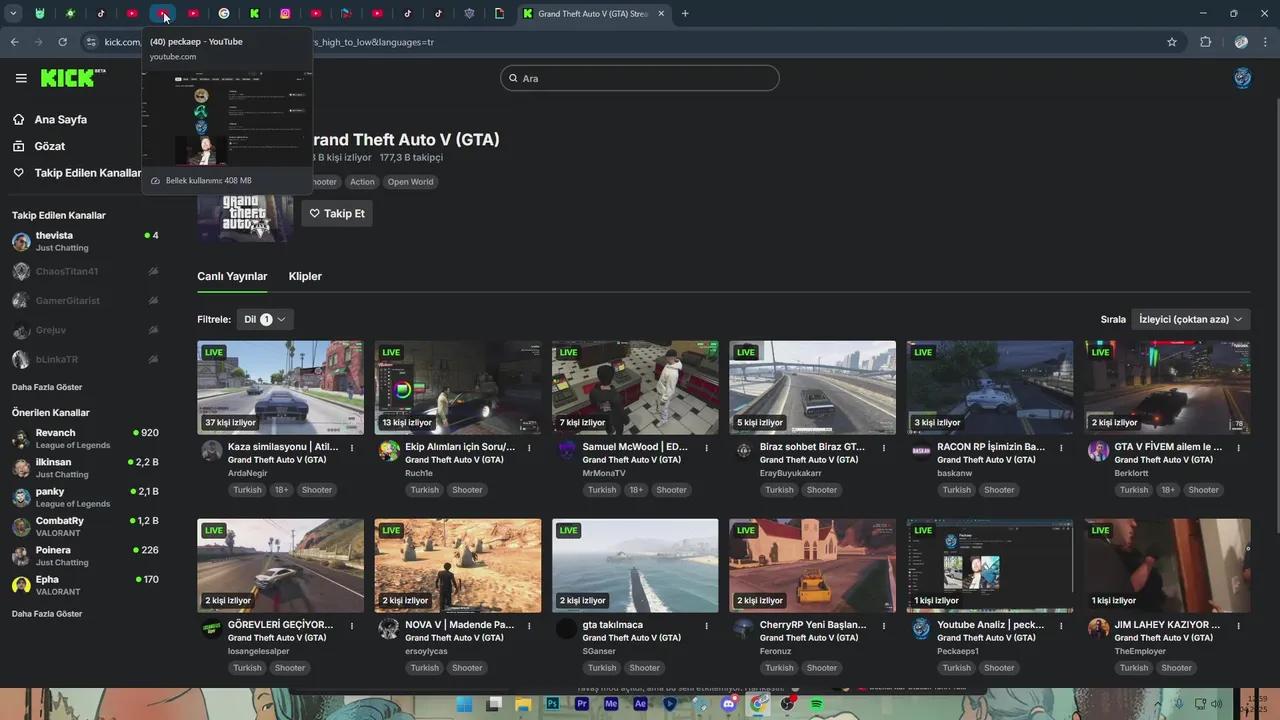The width and height of the screenshot is (1280, 720).
Task: Open the Kick hamburger sidebar menu
Action: click(21, 78)
